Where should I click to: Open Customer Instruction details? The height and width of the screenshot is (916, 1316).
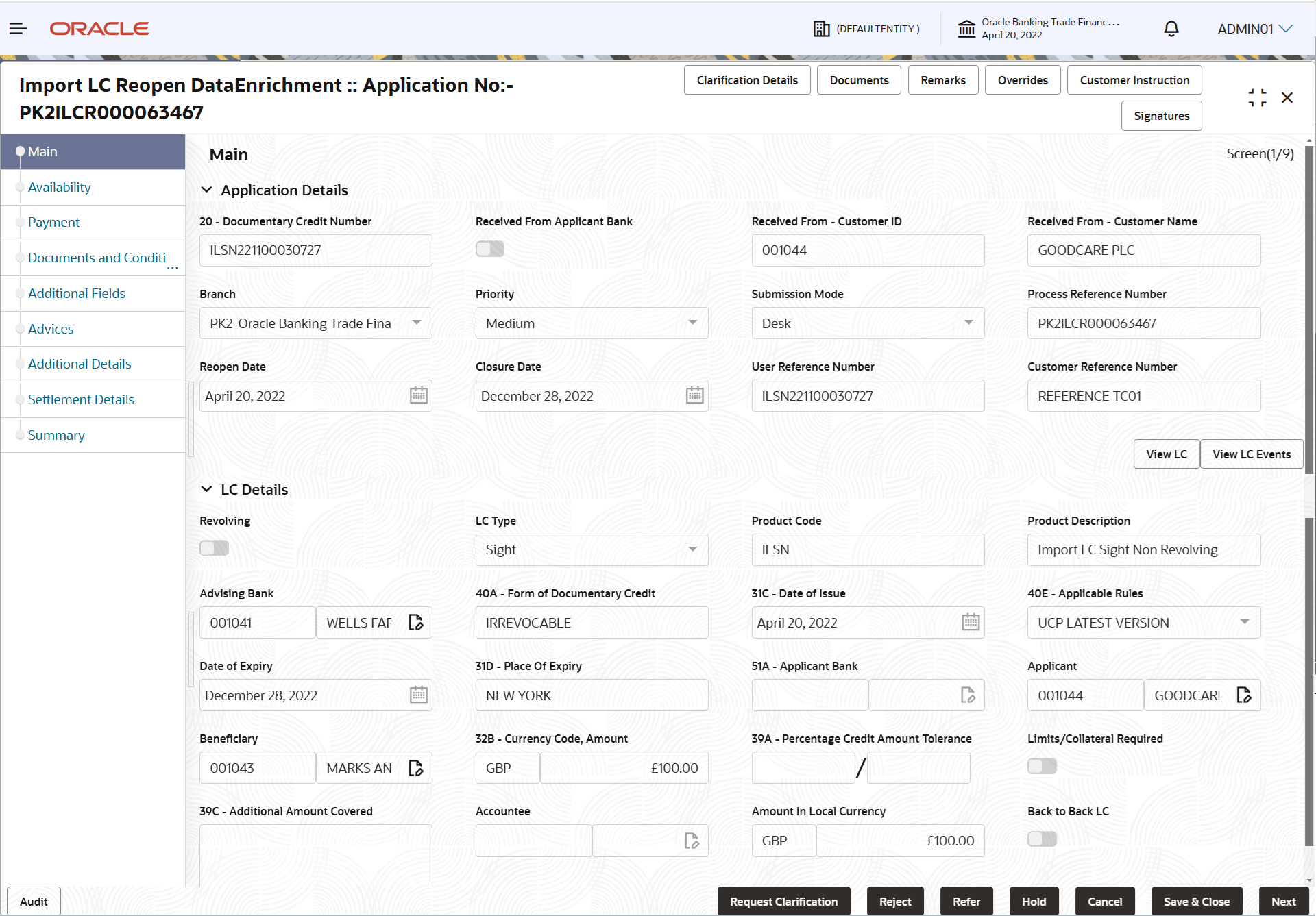point(1134,79)
